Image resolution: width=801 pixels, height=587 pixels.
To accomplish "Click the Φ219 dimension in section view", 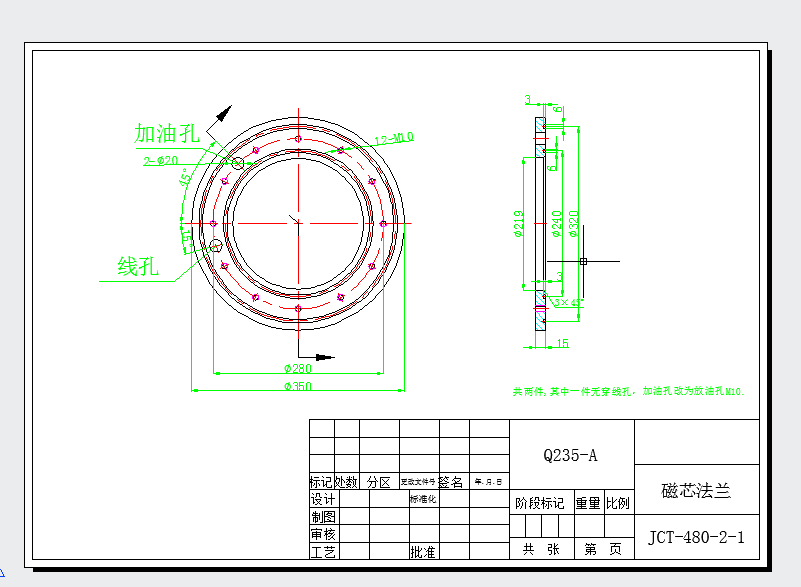I will pos(519,224).
